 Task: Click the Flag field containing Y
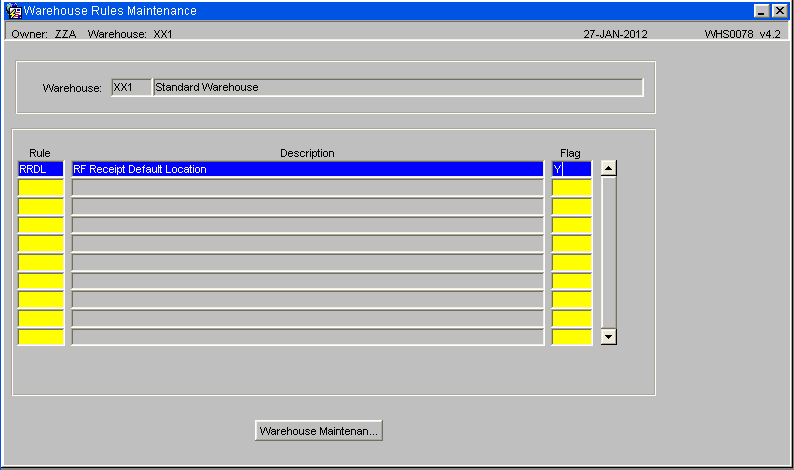[x=571, y=169]
